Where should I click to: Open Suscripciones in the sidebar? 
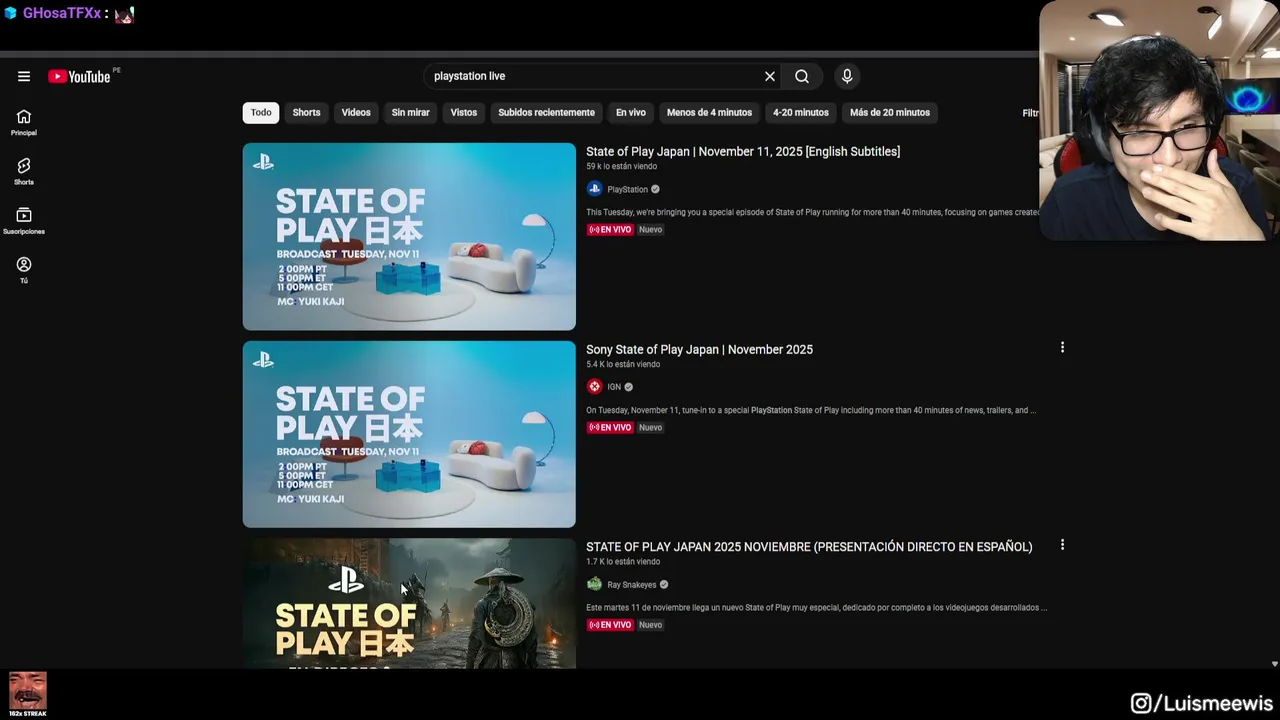(x=24, y=220)
